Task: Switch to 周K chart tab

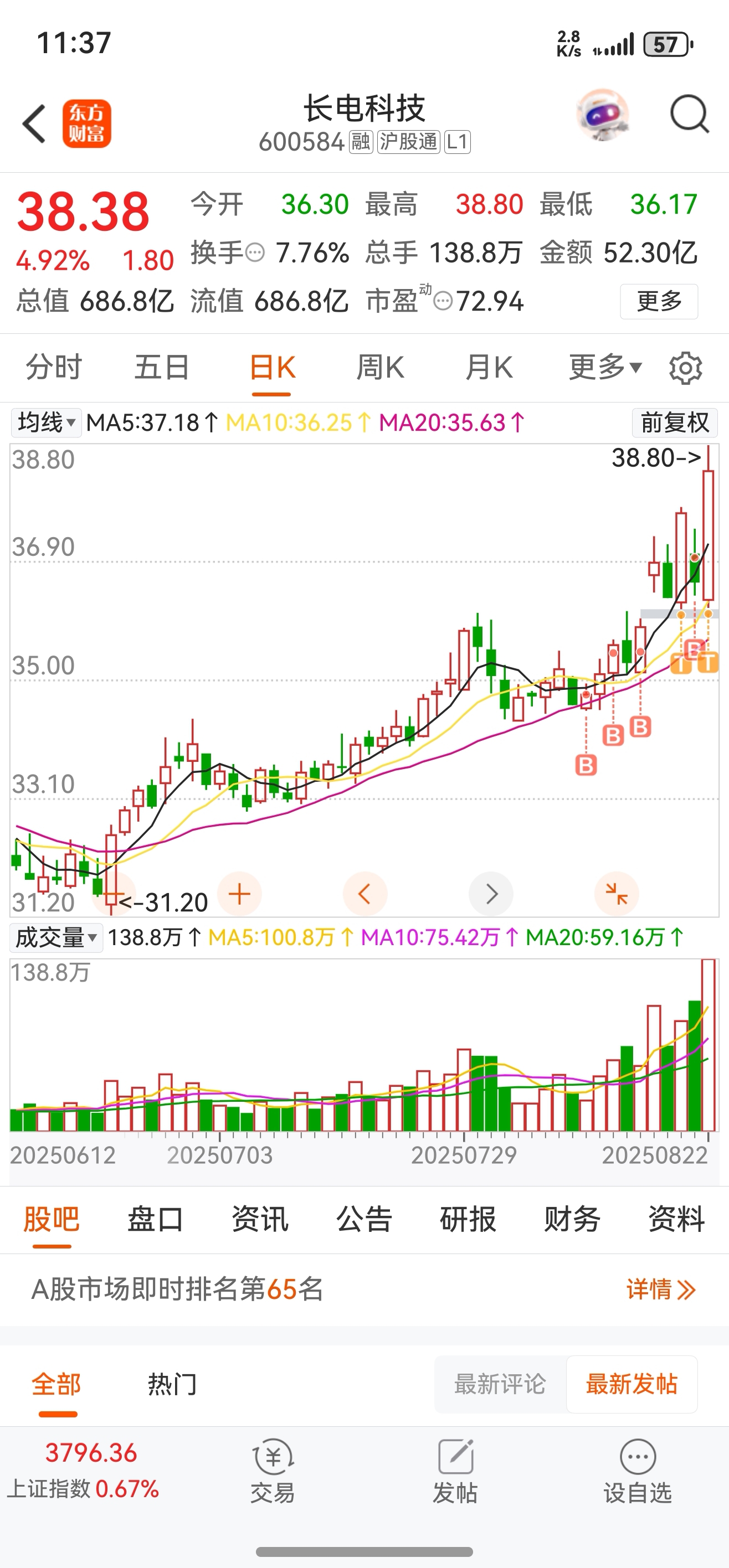Action: coord(380,368)
